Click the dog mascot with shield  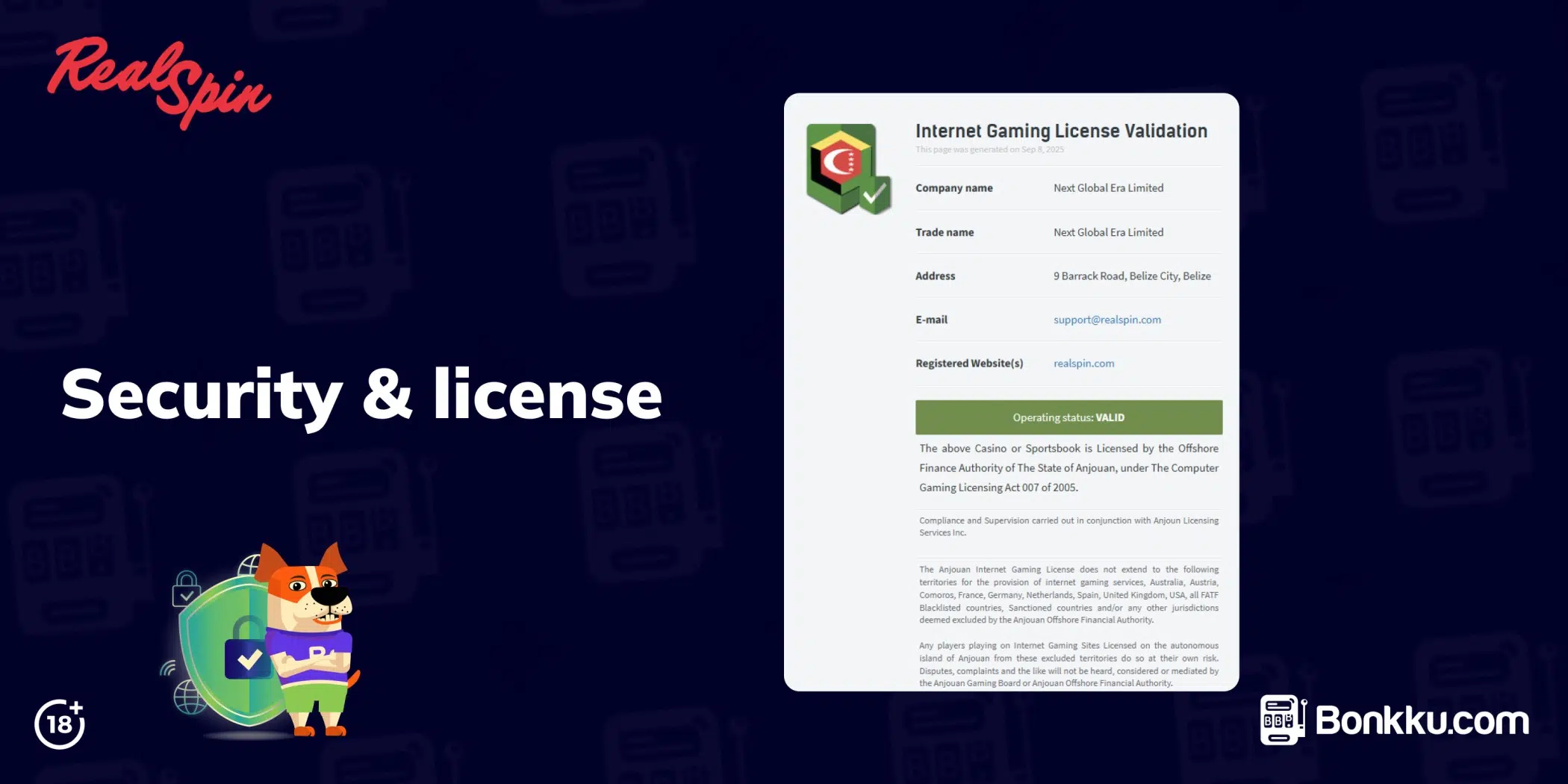tap(261, 641)
